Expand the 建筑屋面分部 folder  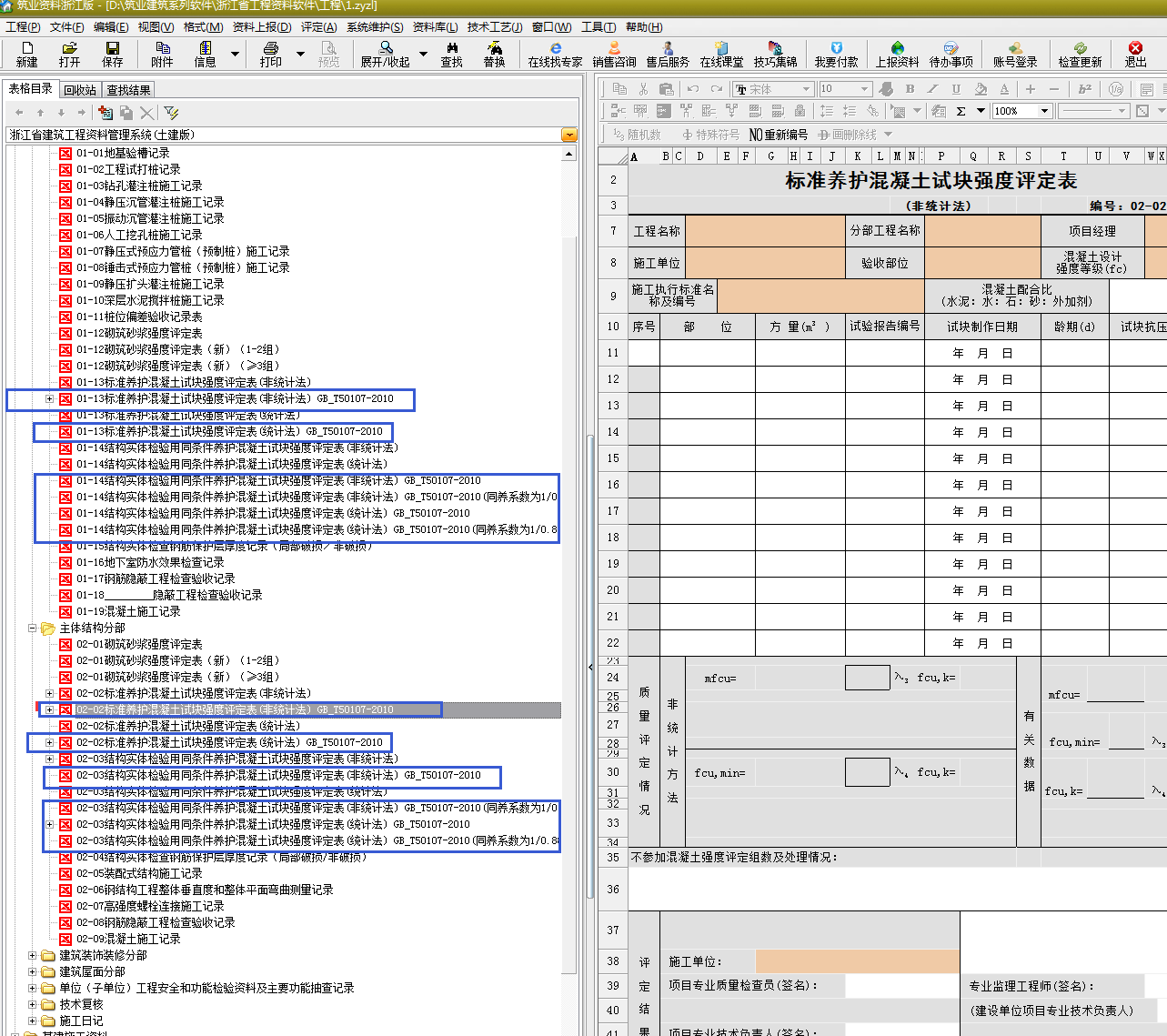tap(33, 971)
